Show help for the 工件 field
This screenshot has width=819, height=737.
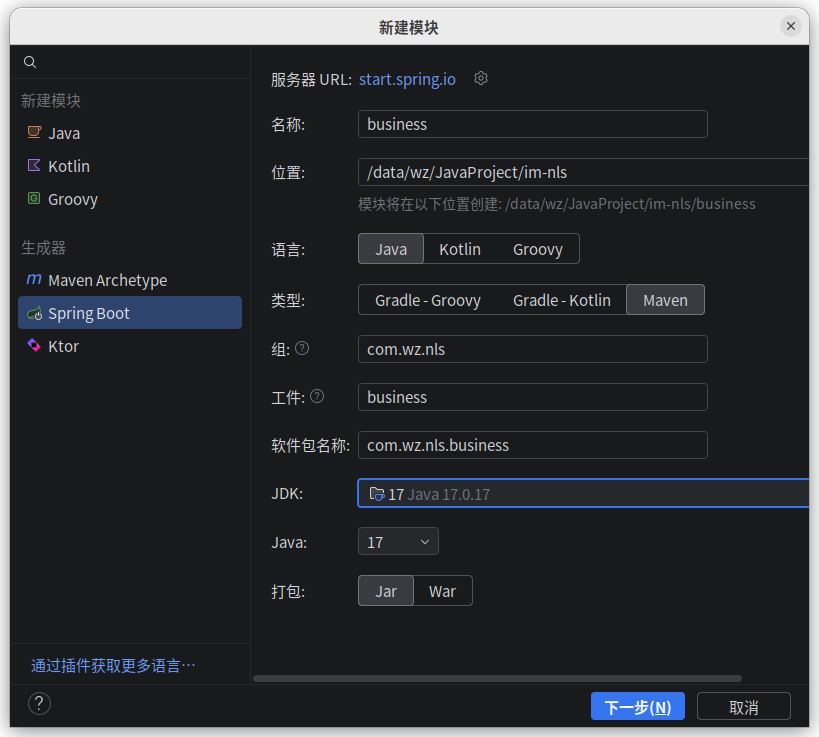pos(317,396)
